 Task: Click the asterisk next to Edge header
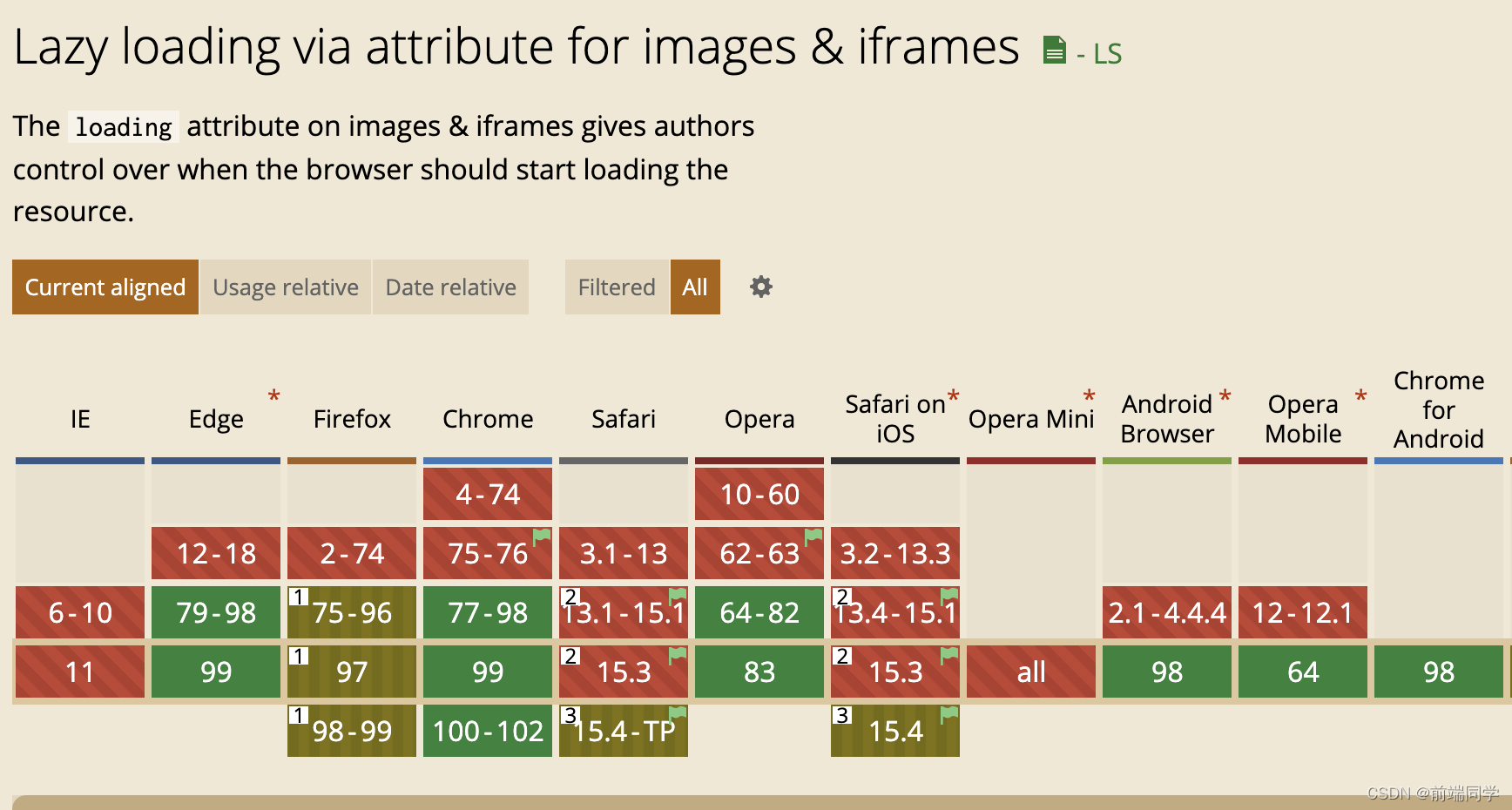(x=273, y=397)
